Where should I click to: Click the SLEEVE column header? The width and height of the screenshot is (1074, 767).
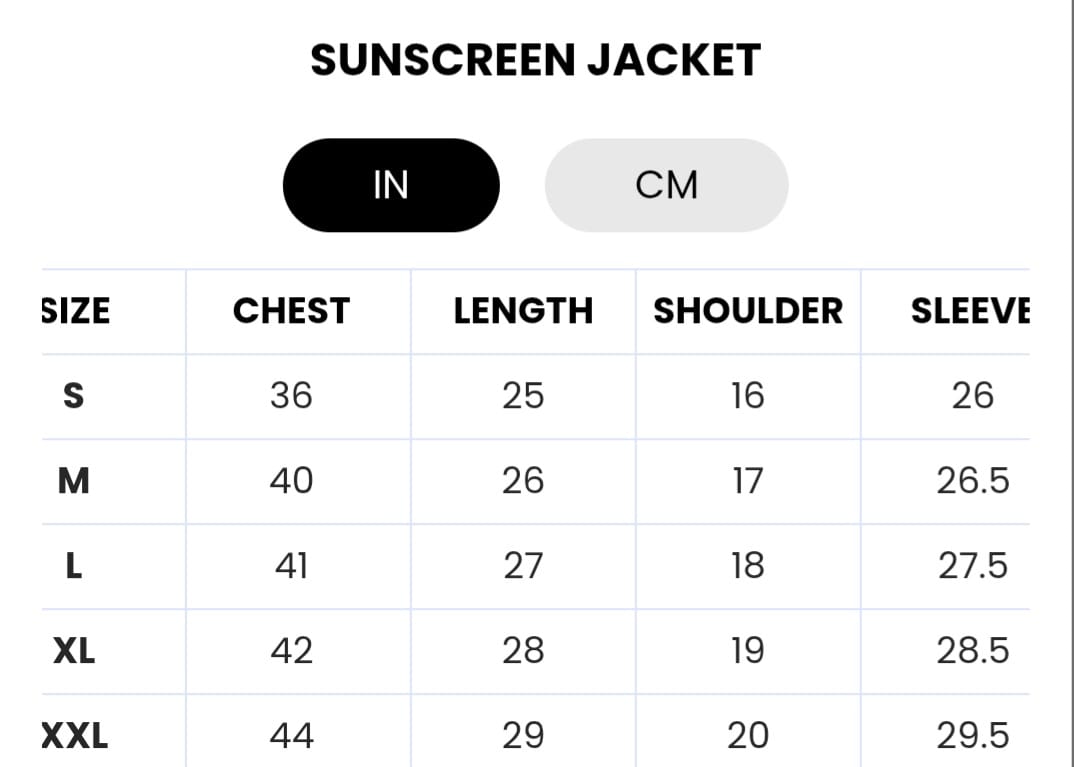(970, 311)
